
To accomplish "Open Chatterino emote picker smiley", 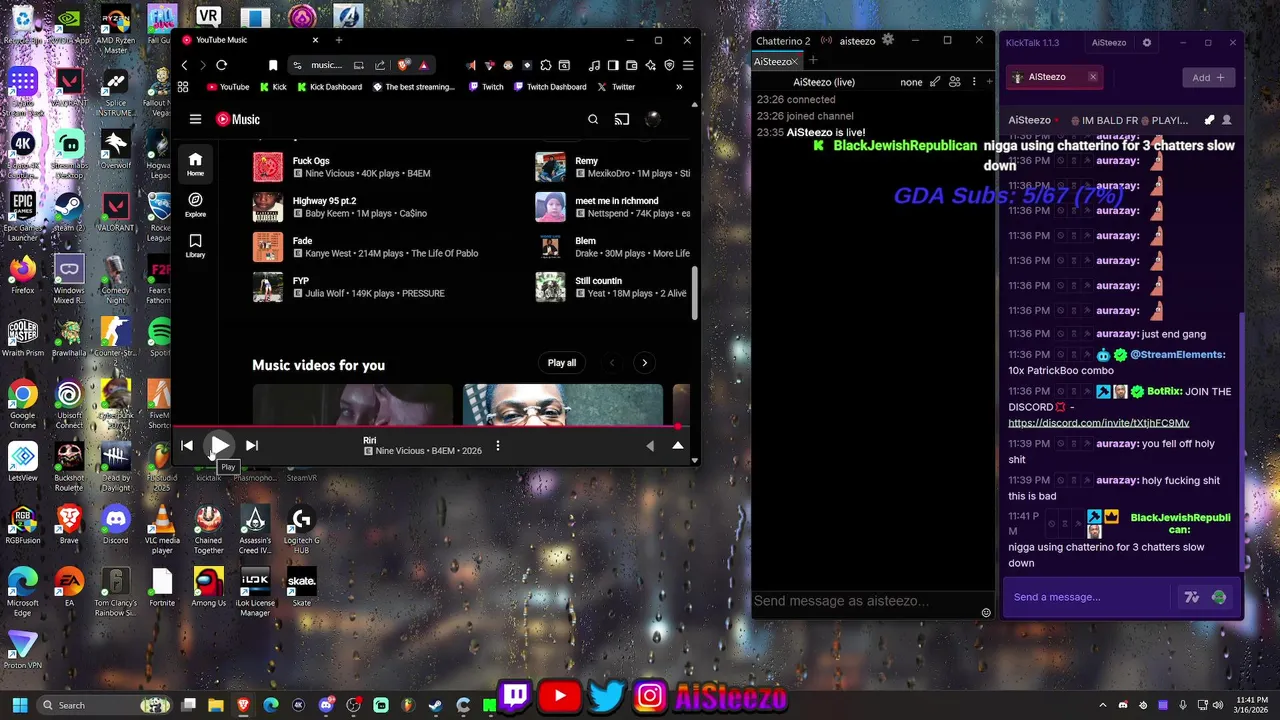I will [986, 613].
